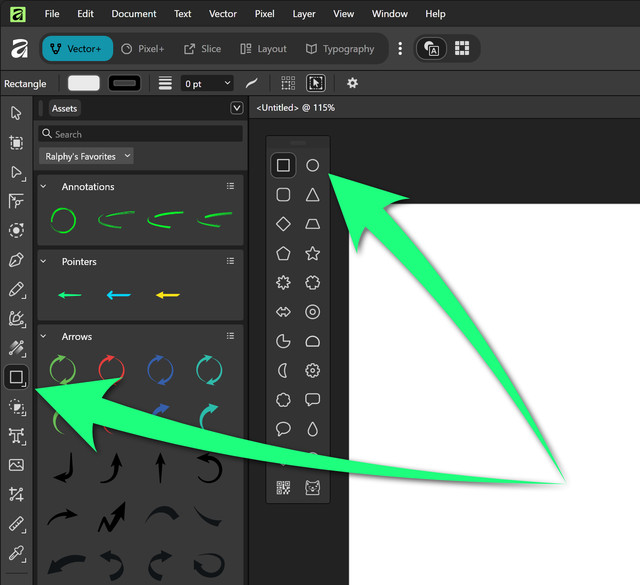Choose the Segment half-circle shape
The width and height of the screenshot is (640, 585).
tap(313, 341)
